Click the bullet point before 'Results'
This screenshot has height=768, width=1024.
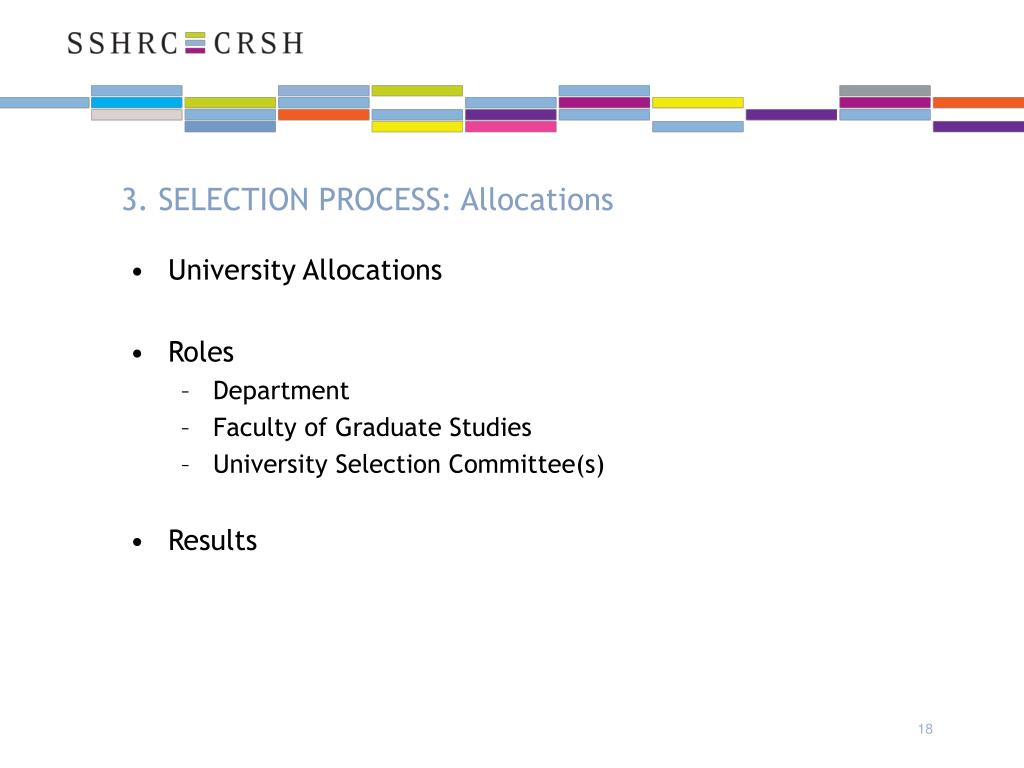(x=137, y=542)
